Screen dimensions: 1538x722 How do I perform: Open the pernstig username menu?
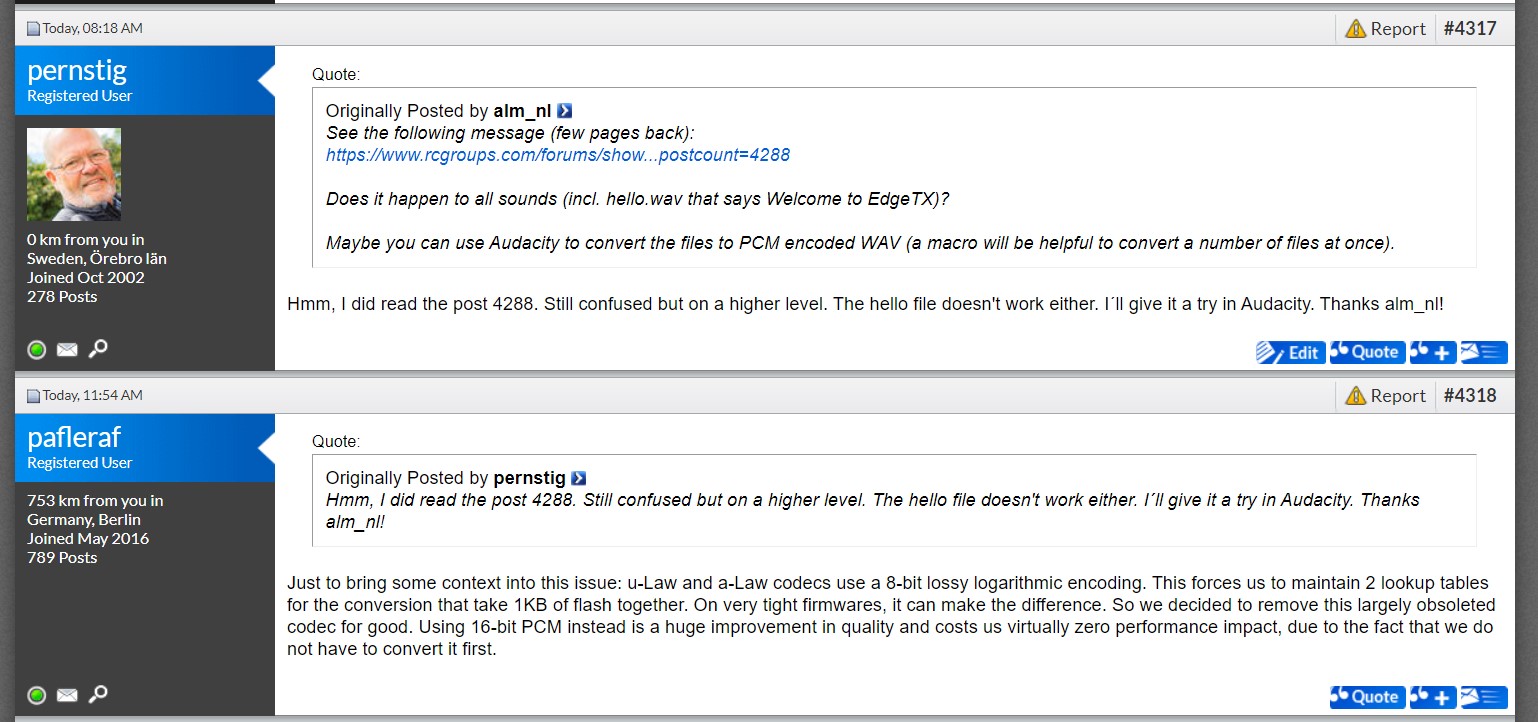(77, 70)
